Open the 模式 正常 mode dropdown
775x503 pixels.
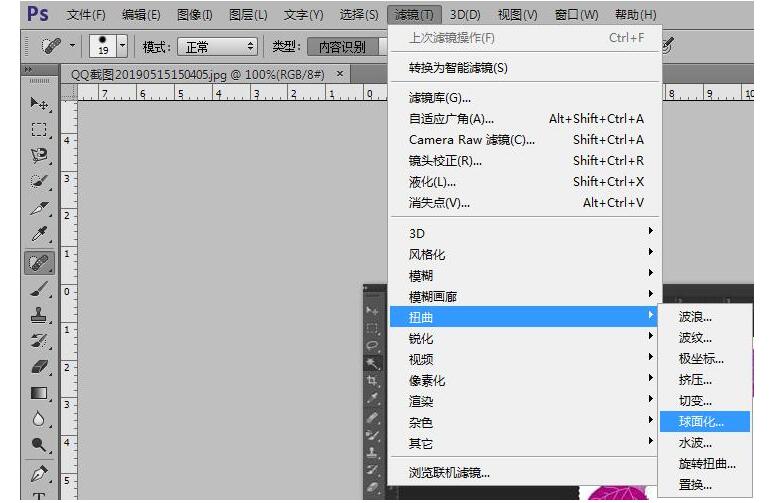[217, 46]
